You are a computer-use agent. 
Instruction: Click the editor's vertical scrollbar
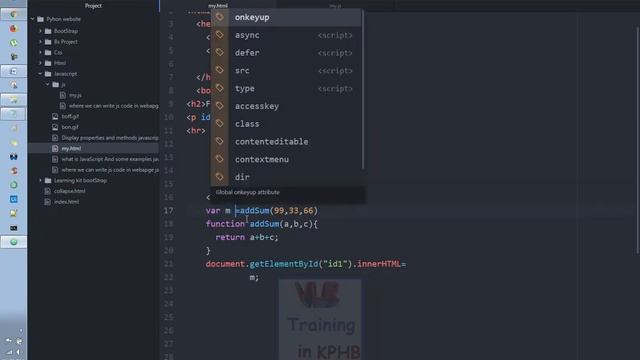click(x=638, y=140)
